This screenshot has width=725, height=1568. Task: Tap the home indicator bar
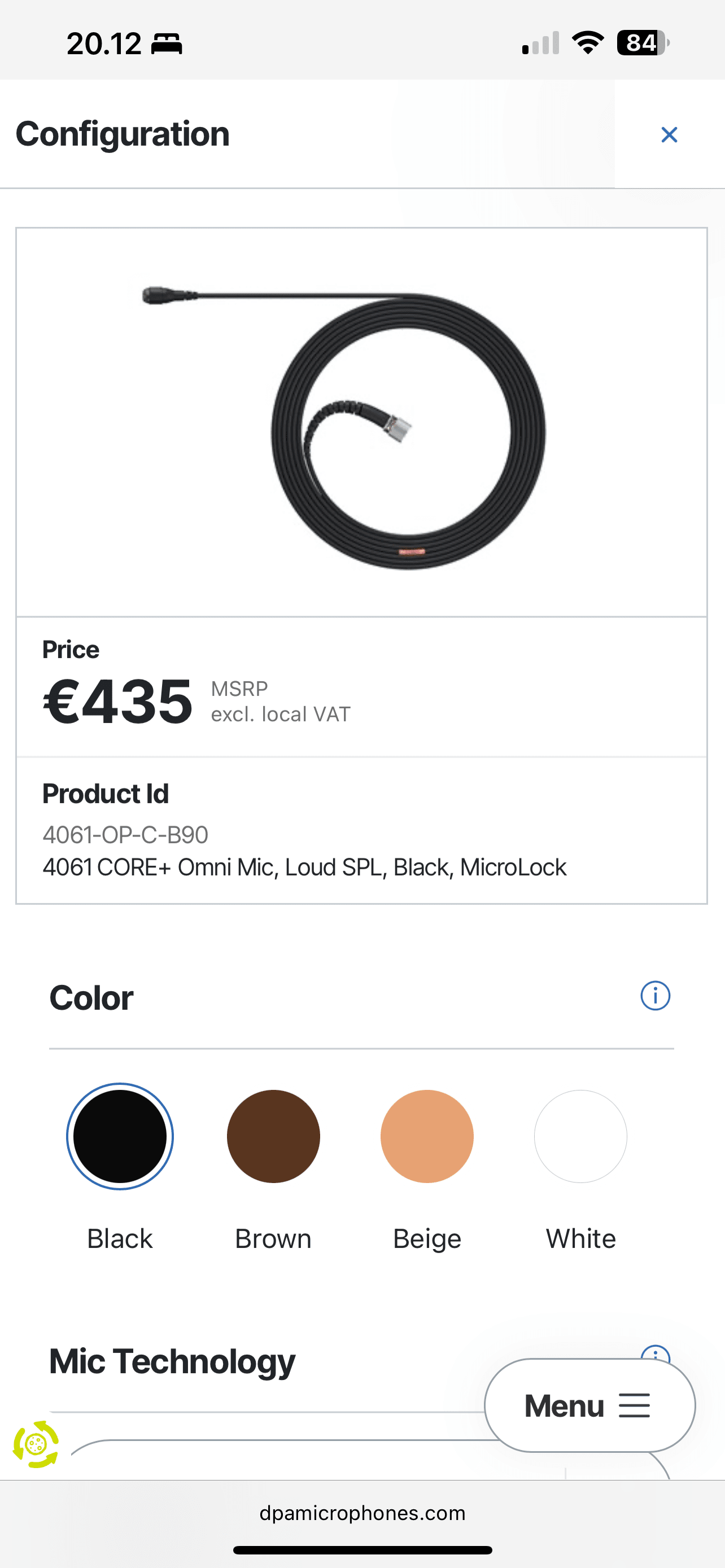(x=362, y=1550)
